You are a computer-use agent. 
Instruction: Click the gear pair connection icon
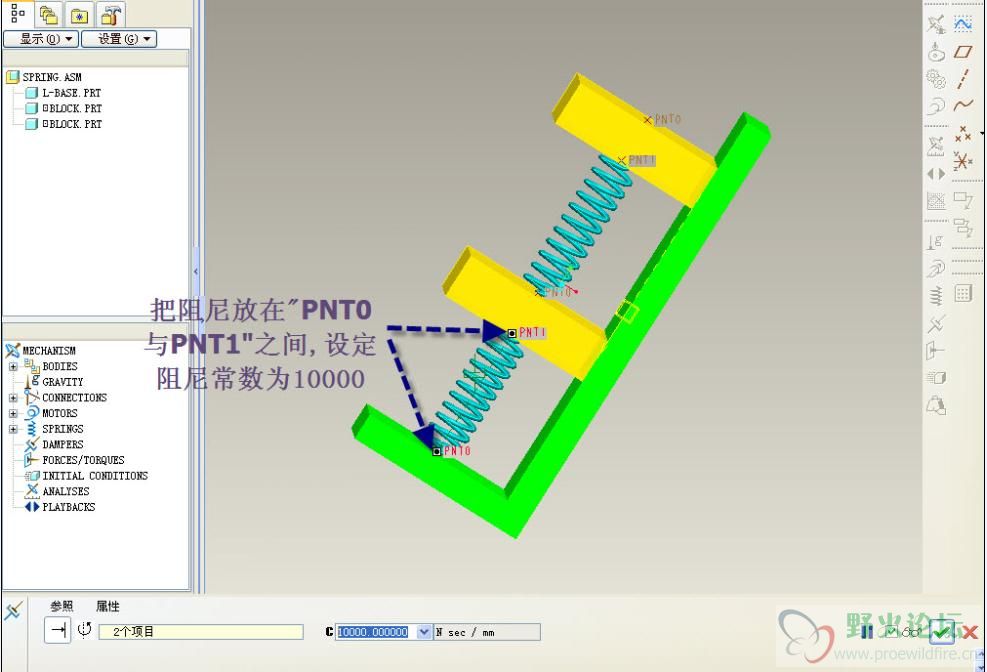click(936, 79)
